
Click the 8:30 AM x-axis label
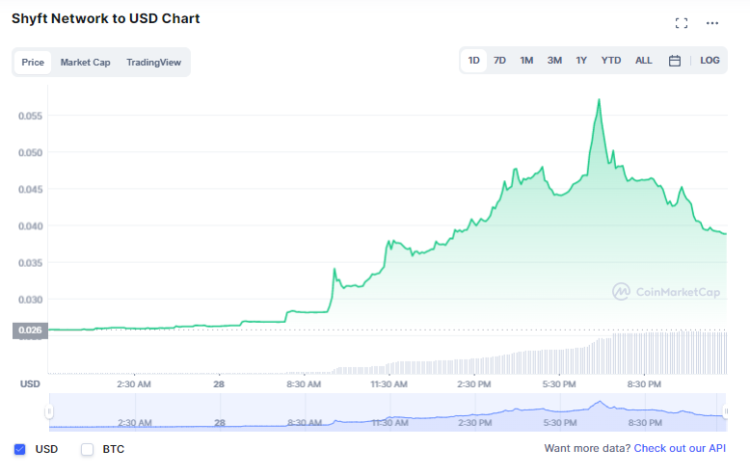pyautogui.click(x=304, y=384)
